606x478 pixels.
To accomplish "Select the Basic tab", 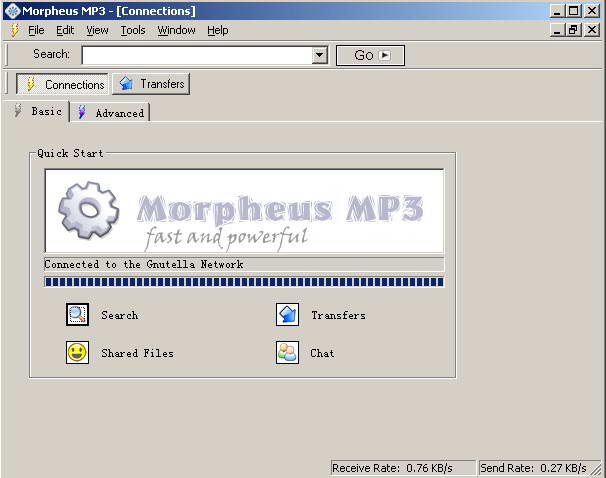I will pos(38,112).
